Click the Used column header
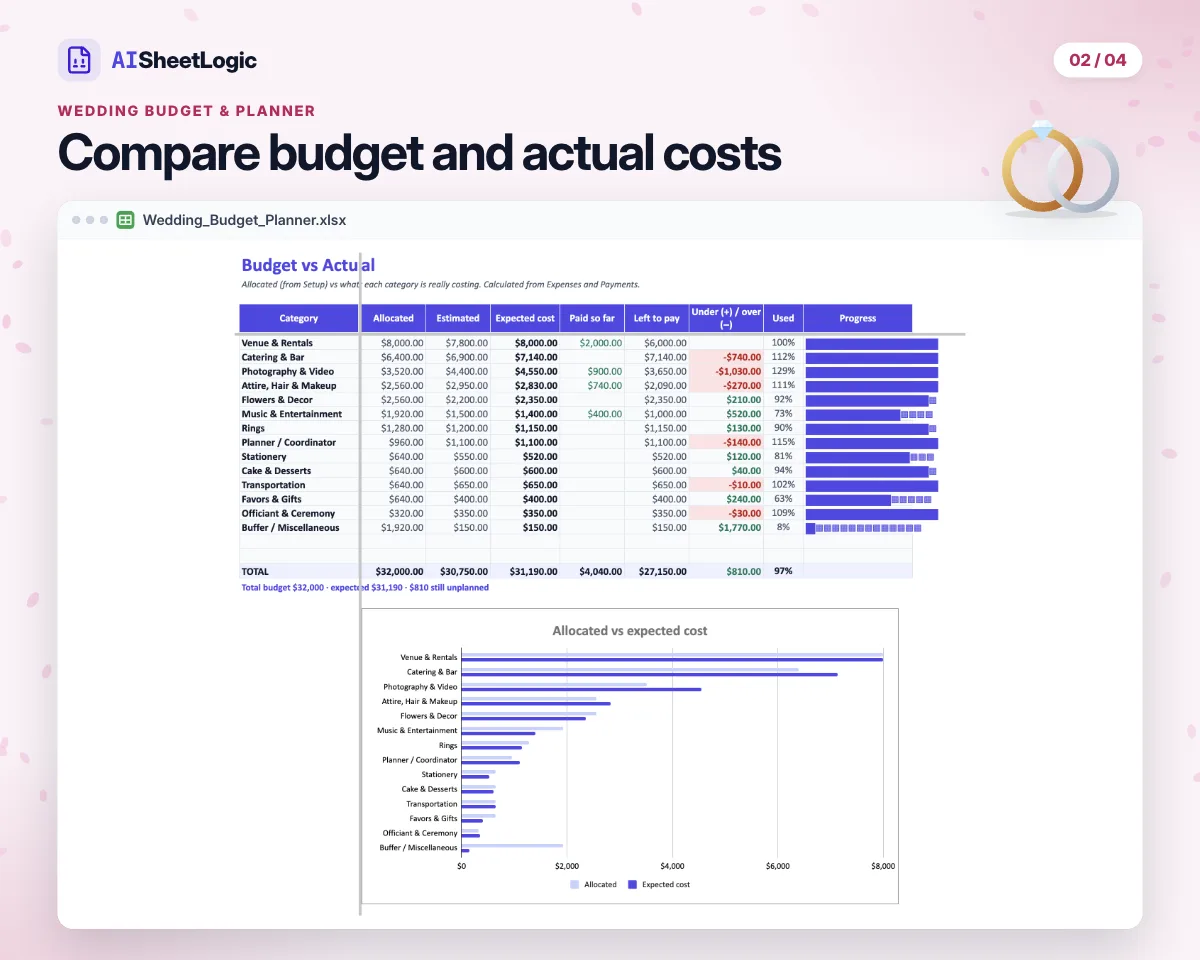This screenshot has width=1200, height=960. [783, 318]
